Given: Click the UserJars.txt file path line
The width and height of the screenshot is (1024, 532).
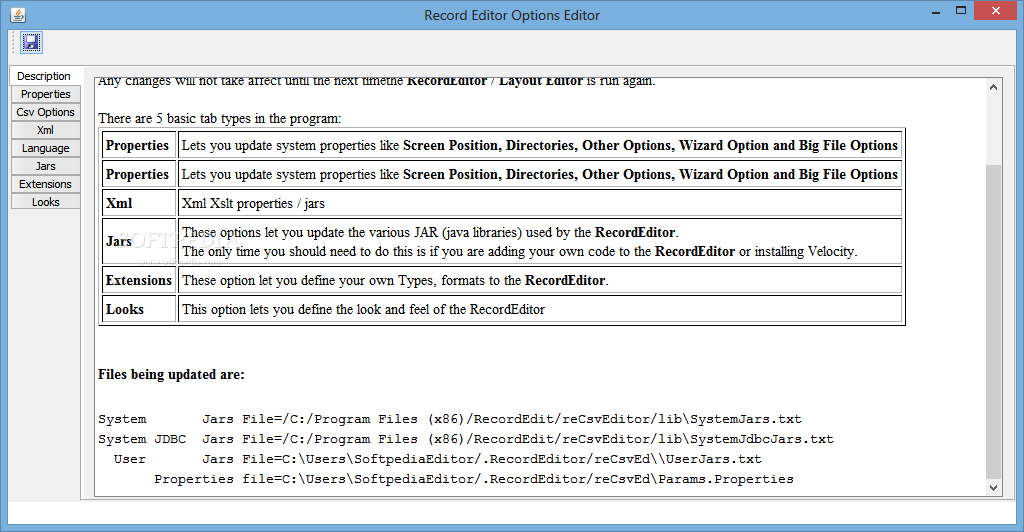Looking at the screenshot, I should pyautogui.click(x=438, y=459).
